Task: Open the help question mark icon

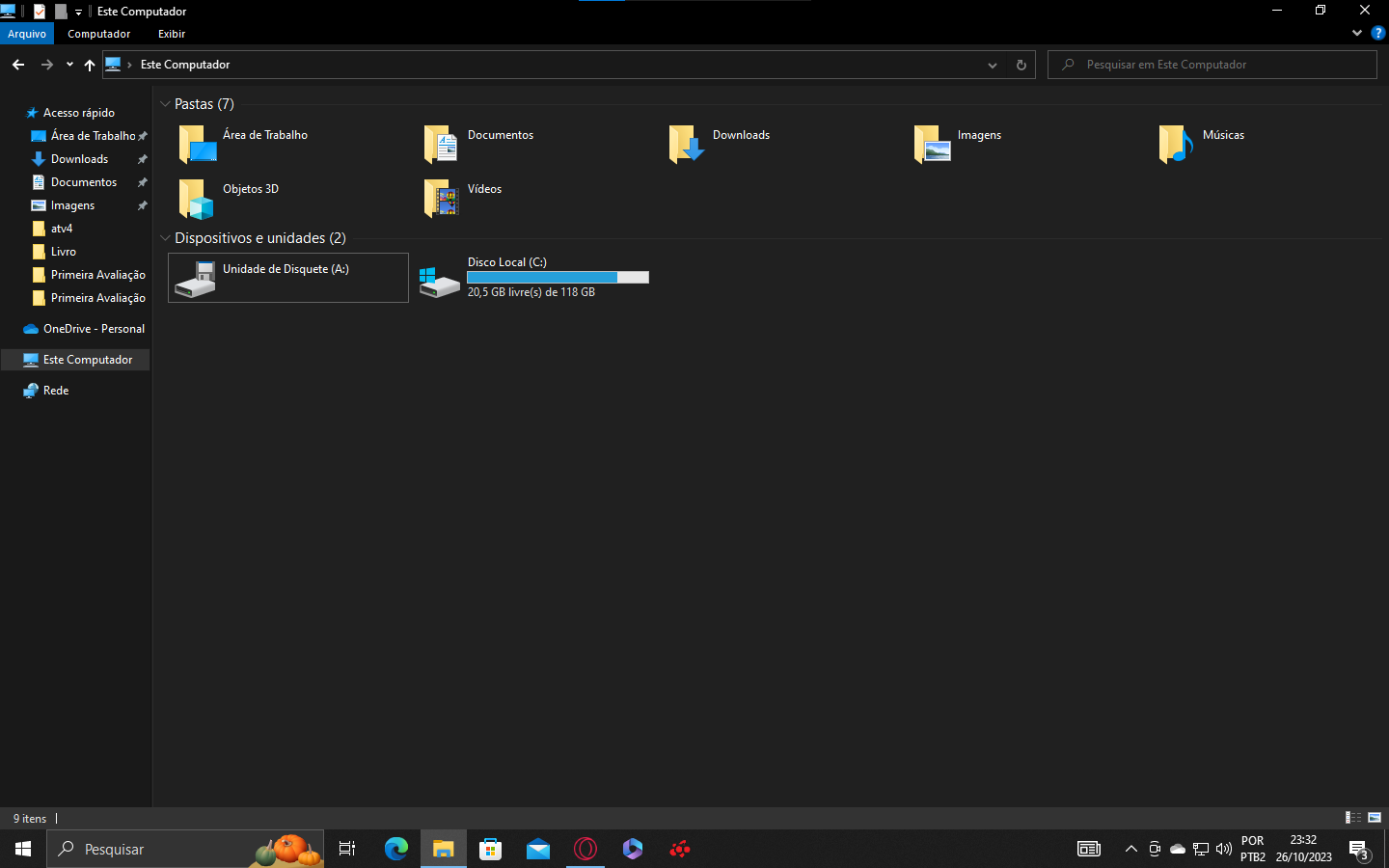Action: pos(1377,33)
